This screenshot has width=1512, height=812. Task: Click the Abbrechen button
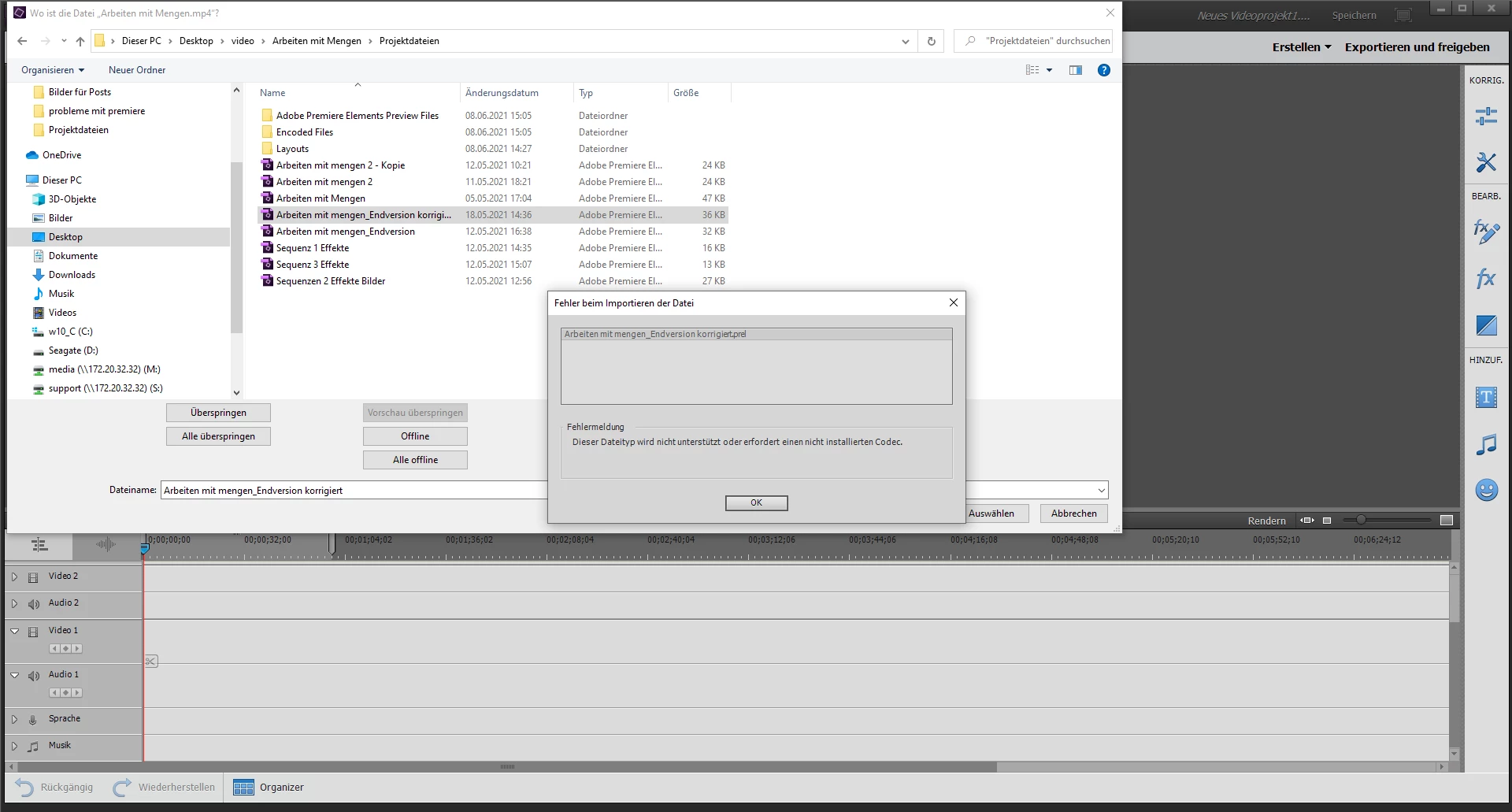click(1073, 514)
